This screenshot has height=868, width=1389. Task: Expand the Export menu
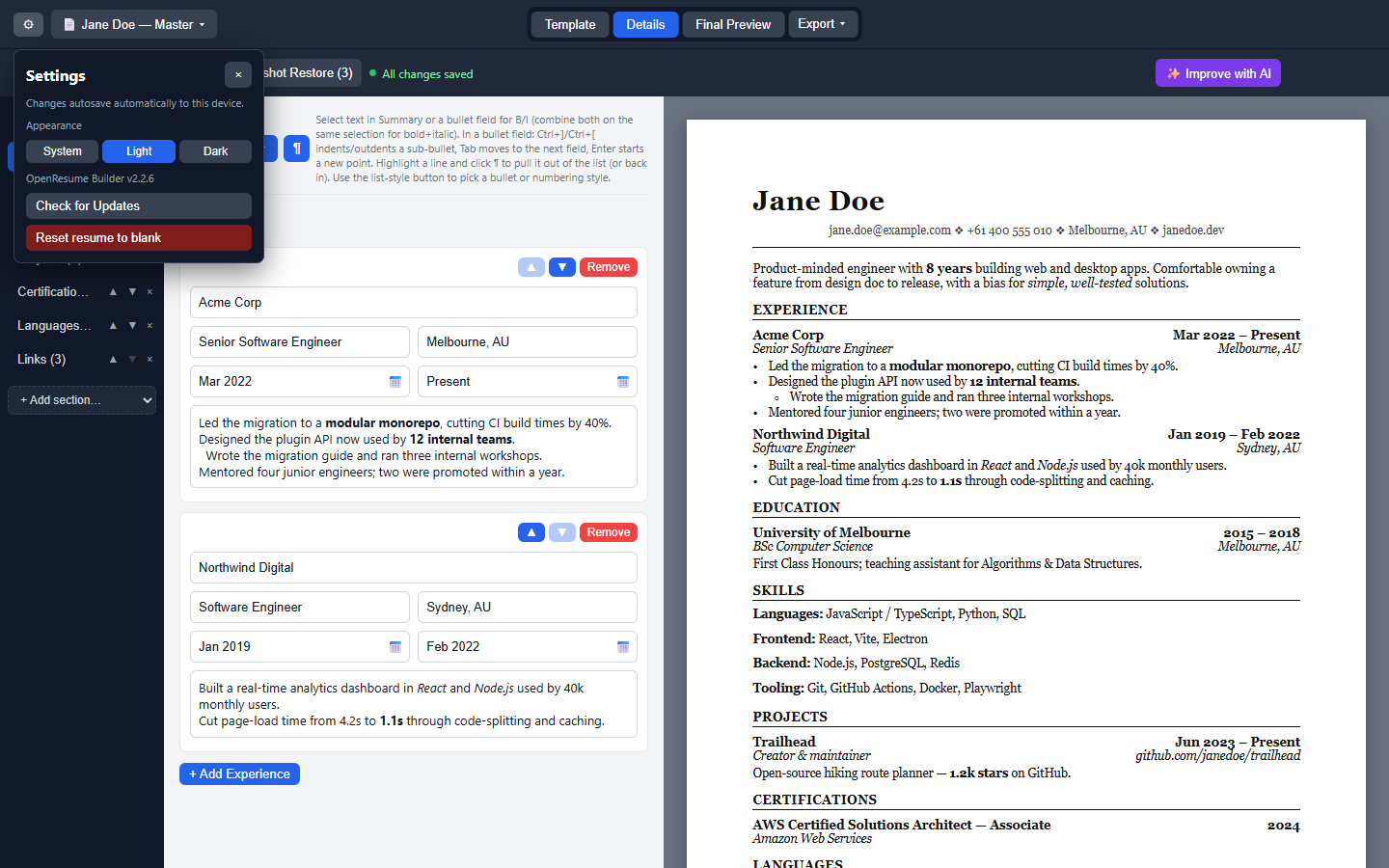tap(822, 24)
